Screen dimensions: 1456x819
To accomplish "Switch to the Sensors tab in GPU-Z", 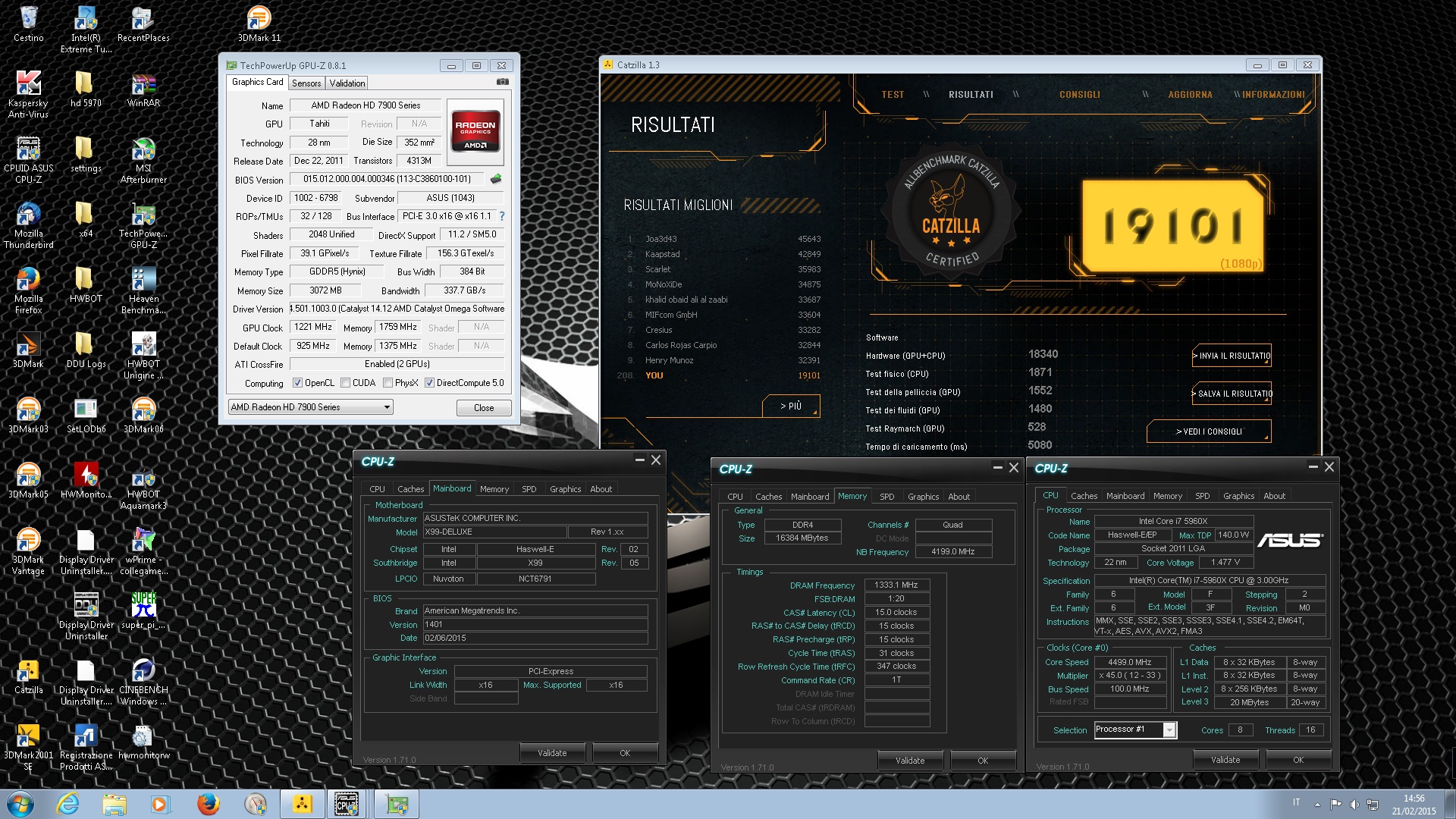I will (306, 83).
